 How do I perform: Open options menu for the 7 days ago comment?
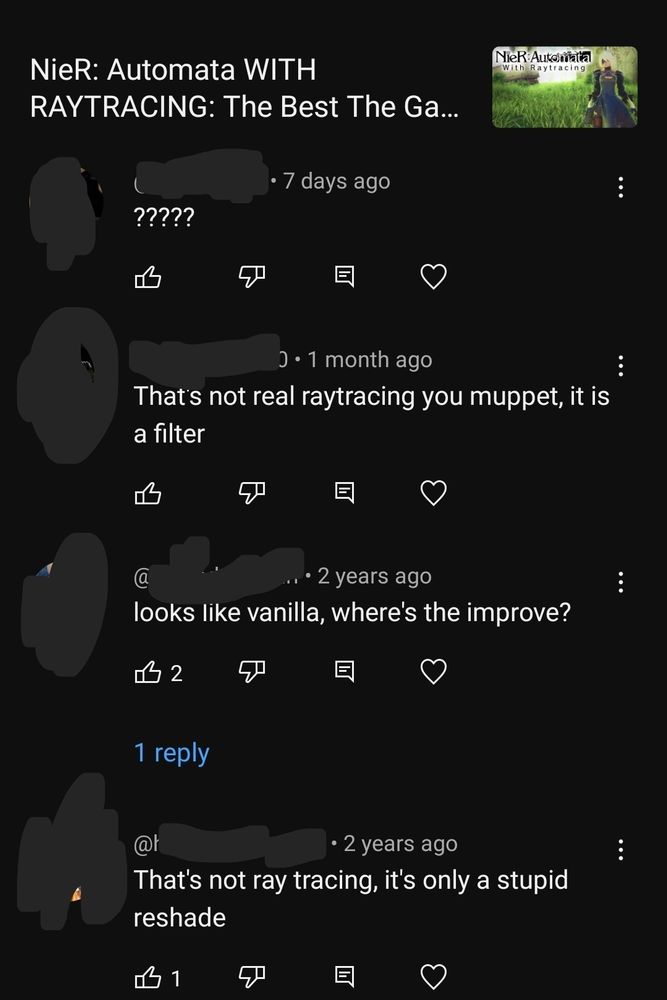click(x=620, y=187)
